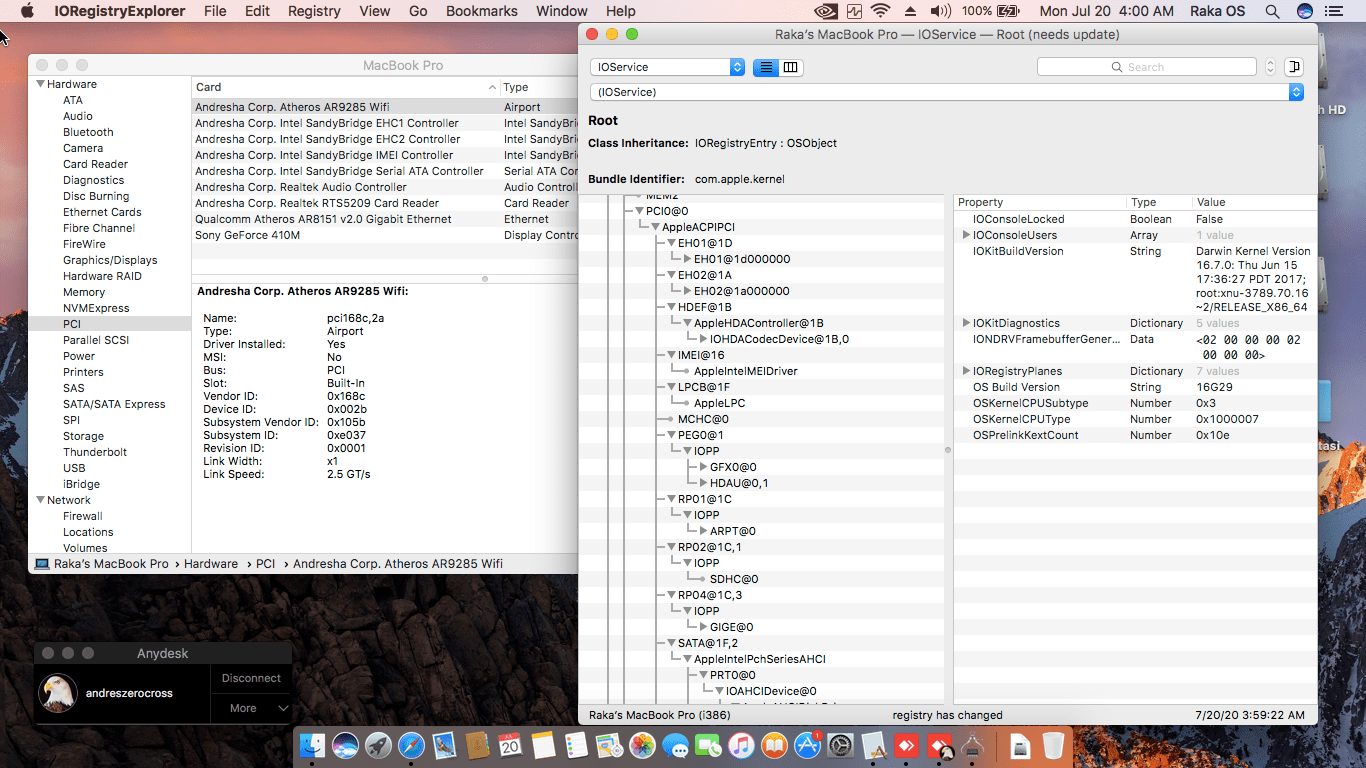Open Maps from the Dock
1366x768 pixels.
pyautogui.click(x=609, y=745)
